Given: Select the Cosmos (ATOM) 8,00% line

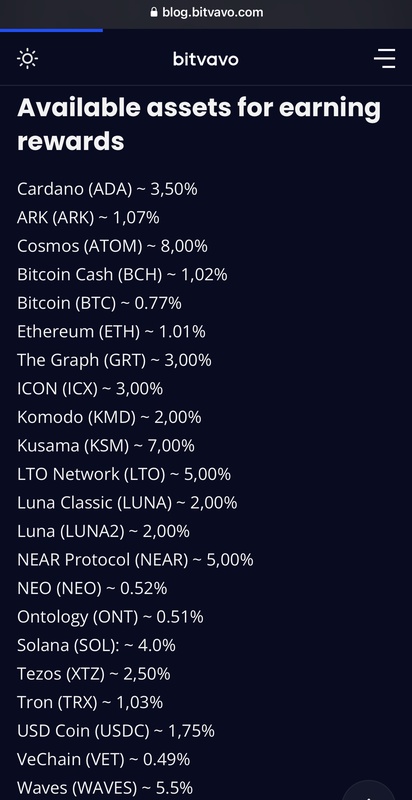Looking at the screenshot, I should tap(112, 246).
